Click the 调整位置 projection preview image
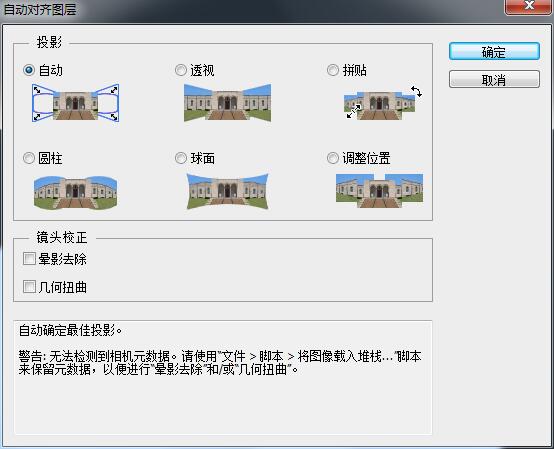The image size is (554, 449). click(x=379, y=191)
